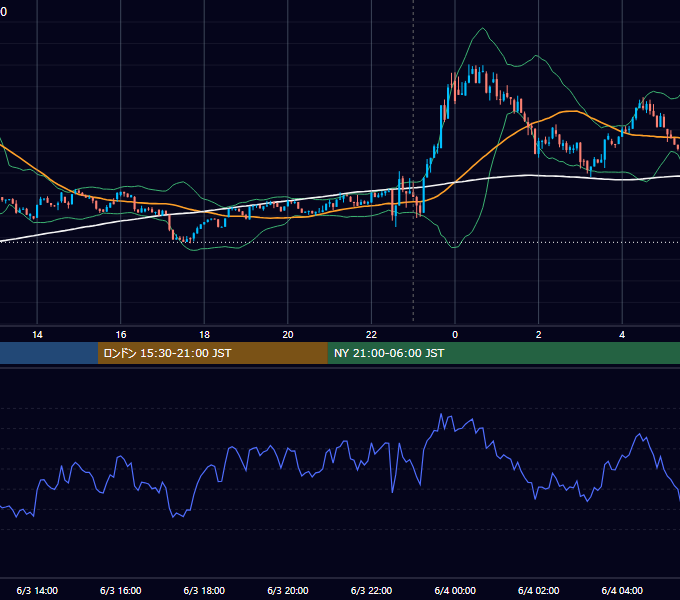Click the blue session bar before London
The image size is (680, 600).
49,353
